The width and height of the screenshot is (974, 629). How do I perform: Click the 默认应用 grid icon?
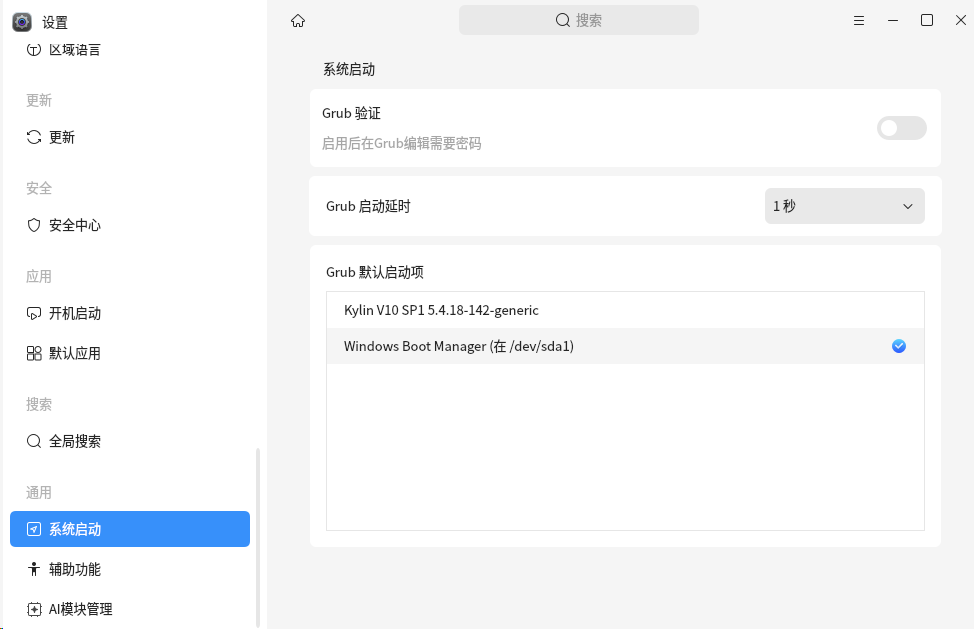34,353
